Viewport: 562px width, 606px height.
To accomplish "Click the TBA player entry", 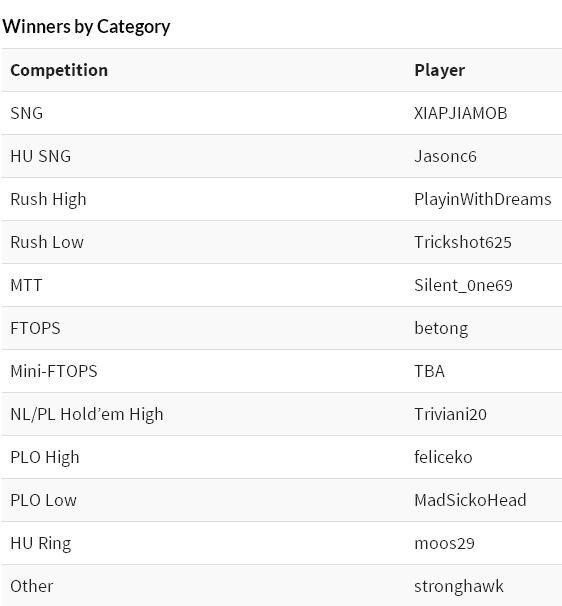I will coord(429,371).
